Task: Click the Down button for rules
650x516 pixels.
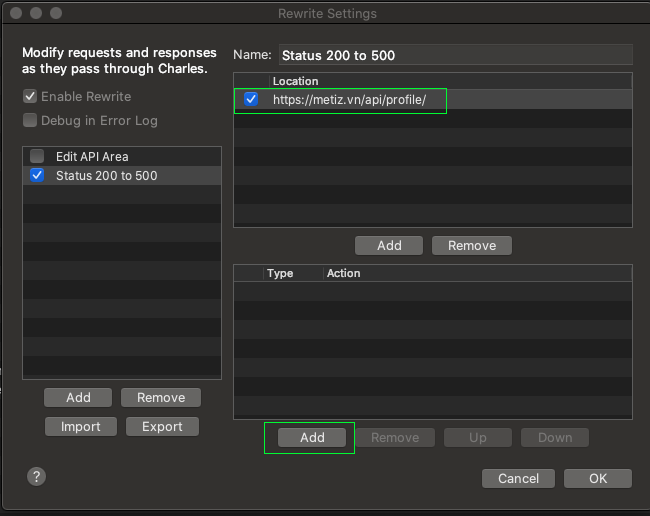Action: [555, 438]
